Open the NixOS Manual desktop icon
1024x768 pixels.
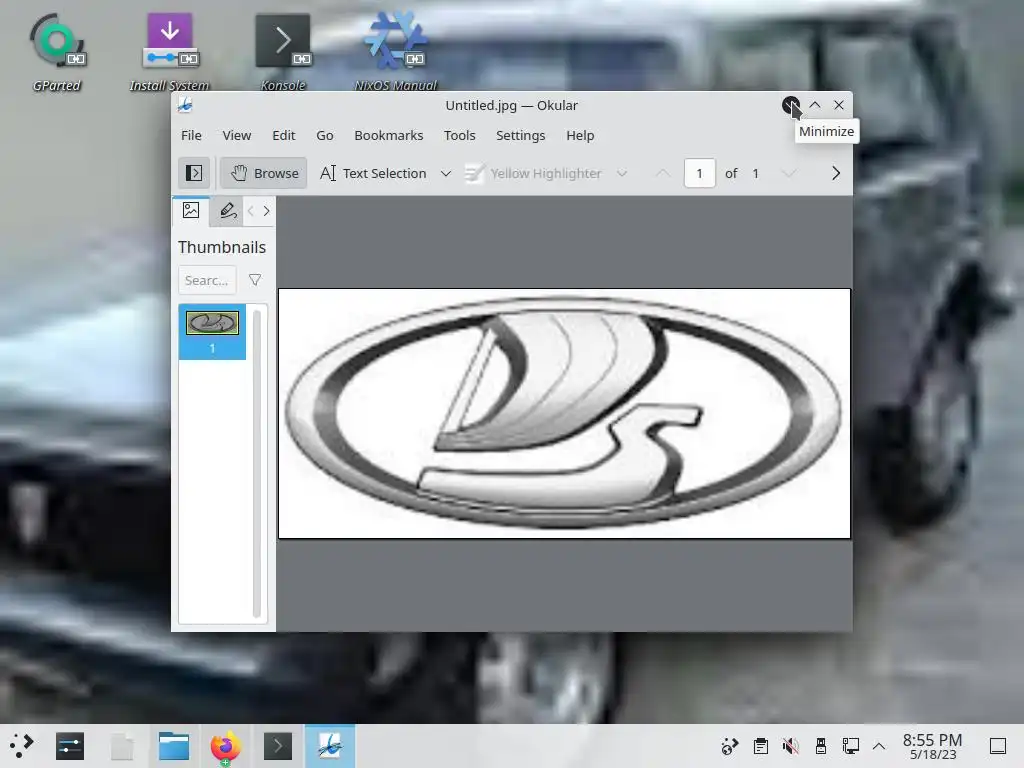pos(396,52)
